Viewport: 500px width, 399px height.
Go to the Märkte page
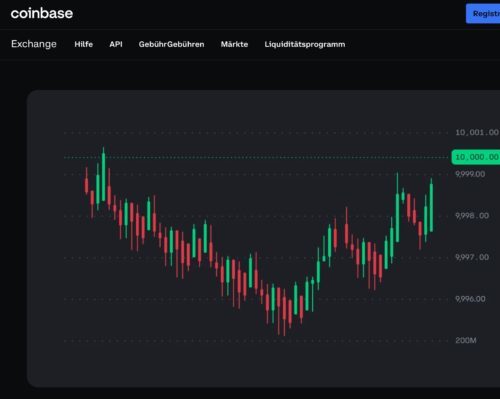(x=234, y=44)
